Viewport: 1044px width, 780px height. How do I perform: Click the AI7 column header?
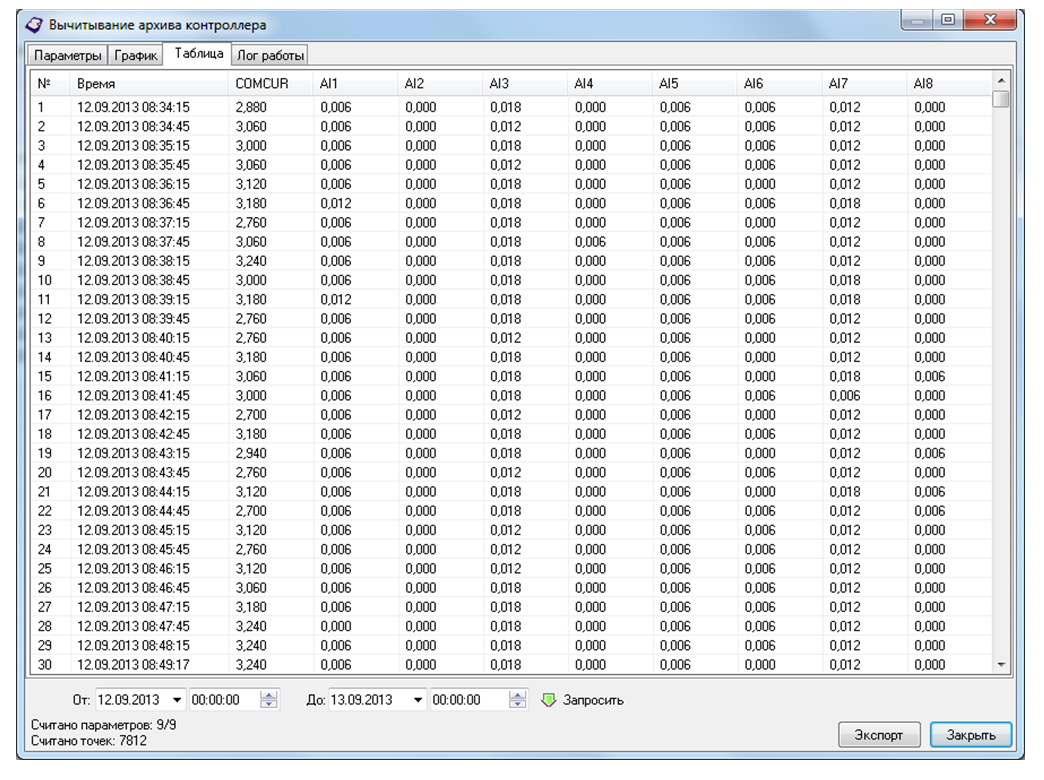click(838, 84)
